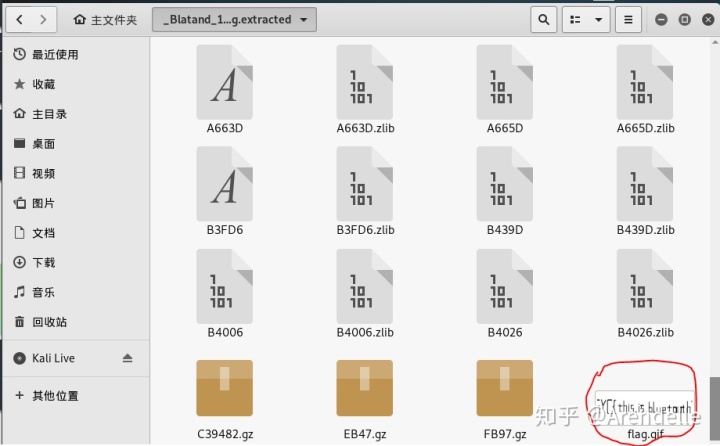Screen dimensions: 720x446
Task: Open 其他位置 other locations
Action: 76,395
